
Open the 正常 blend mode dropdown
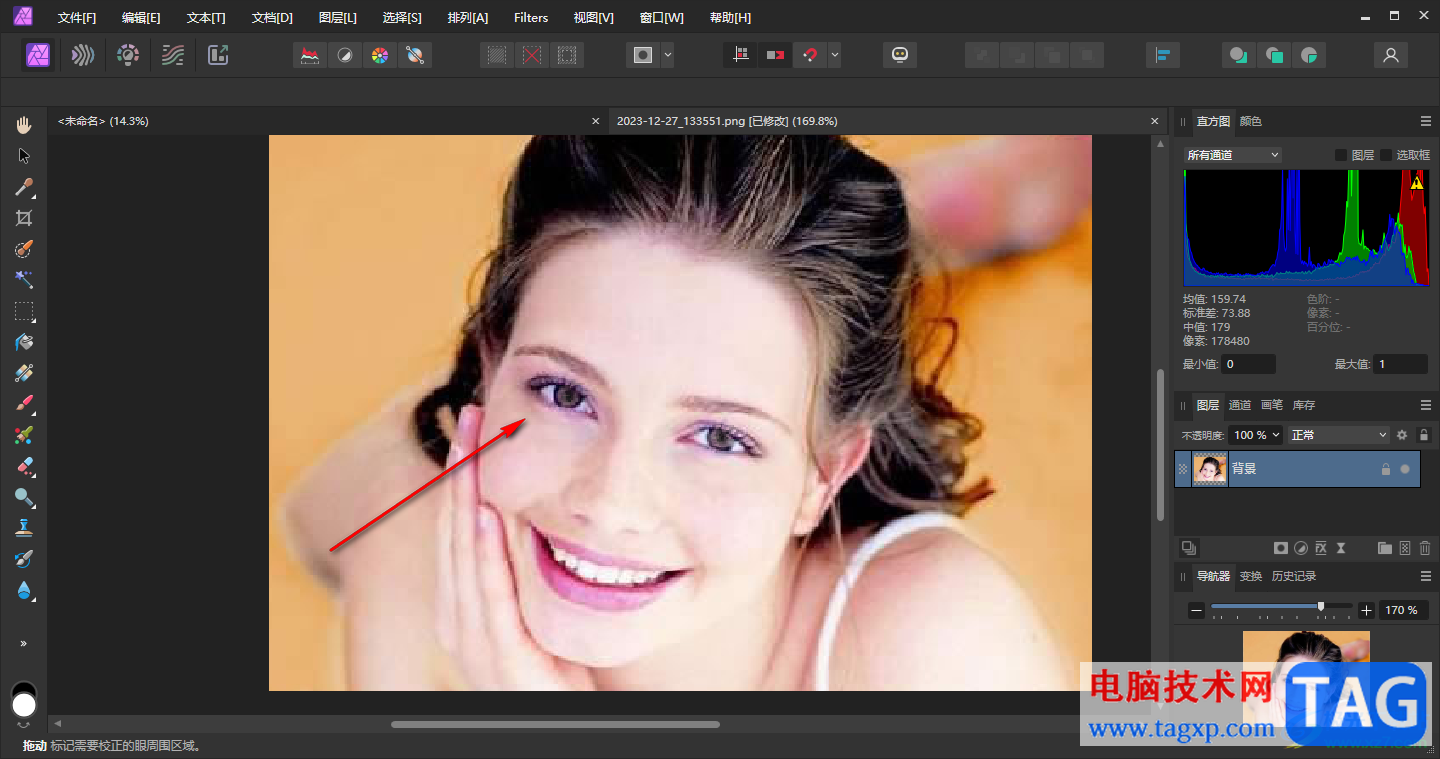click(x=1339, y=435)
